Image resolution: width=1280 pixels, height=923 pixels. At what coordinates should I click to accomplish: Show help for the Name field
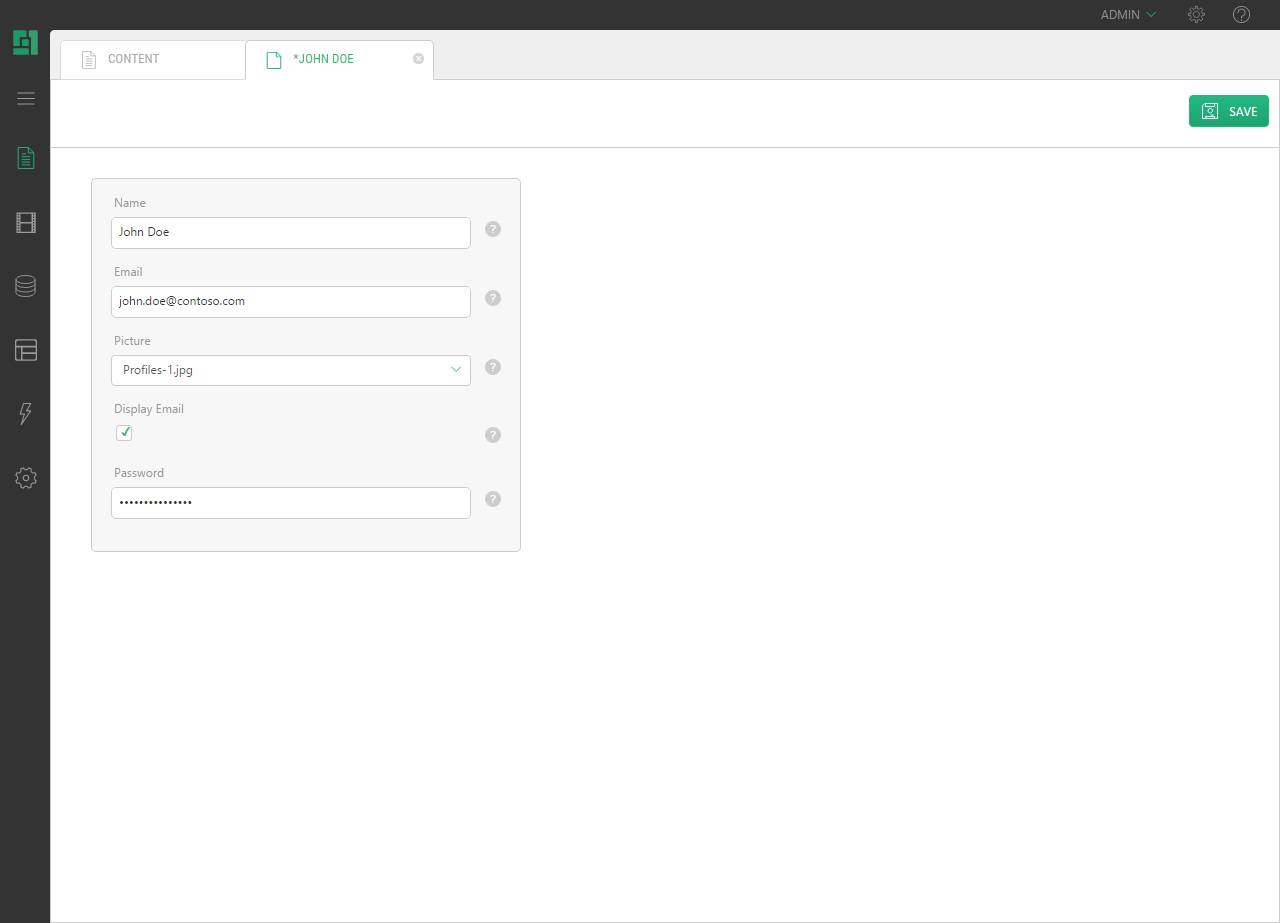tap(492, 229)
